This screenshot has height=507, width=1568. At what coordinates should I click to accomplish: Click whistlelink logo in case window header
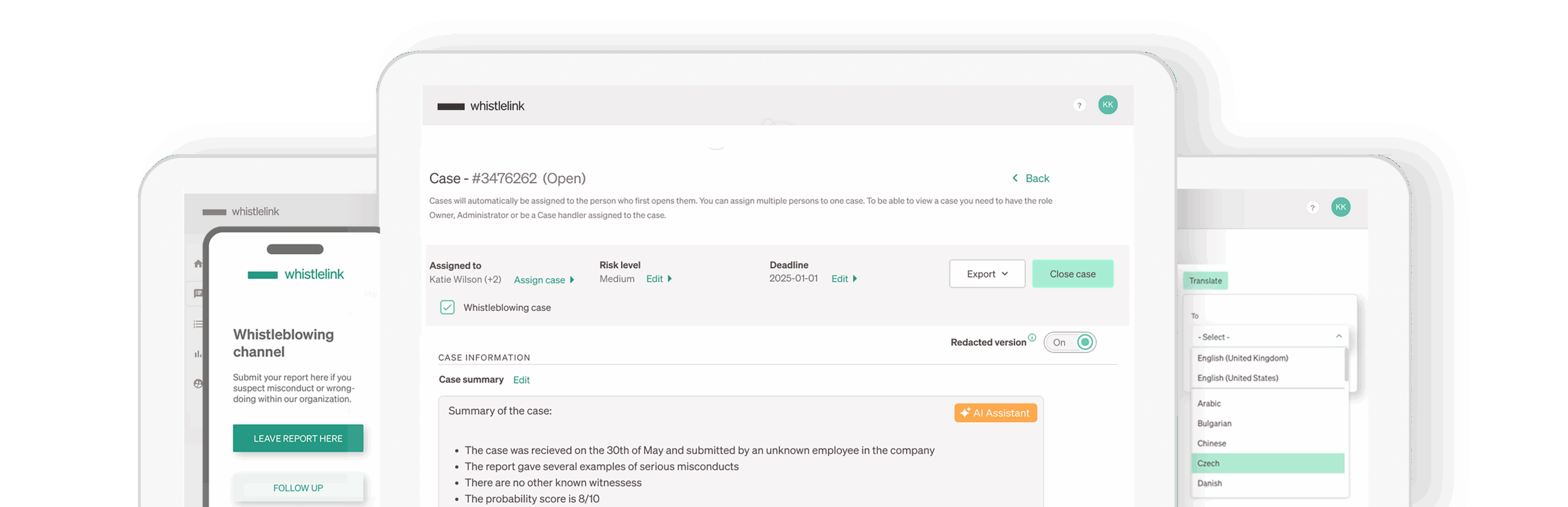[x=480, y=106]
